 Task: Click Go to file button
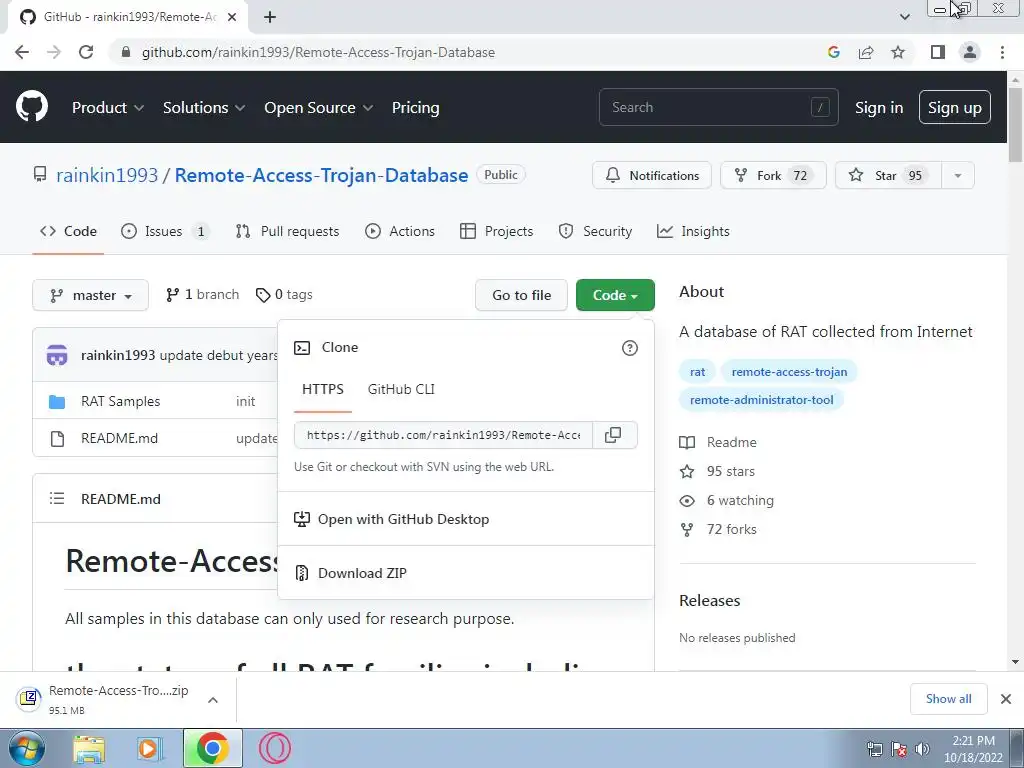pos(521,295)
